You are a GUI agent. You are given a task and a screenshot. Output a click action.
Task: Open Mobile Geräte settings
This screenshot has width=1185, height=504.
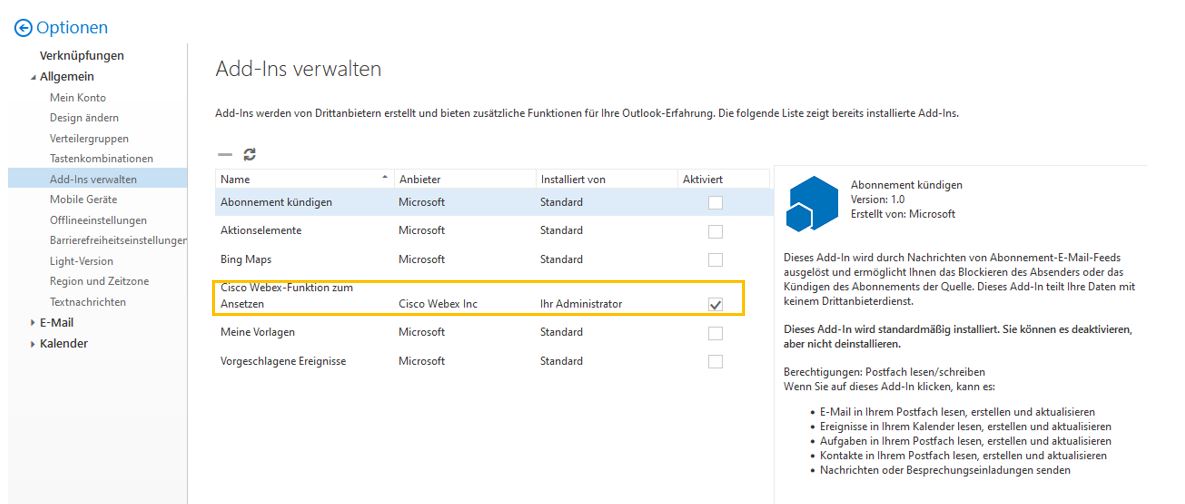tap(83, 200)
